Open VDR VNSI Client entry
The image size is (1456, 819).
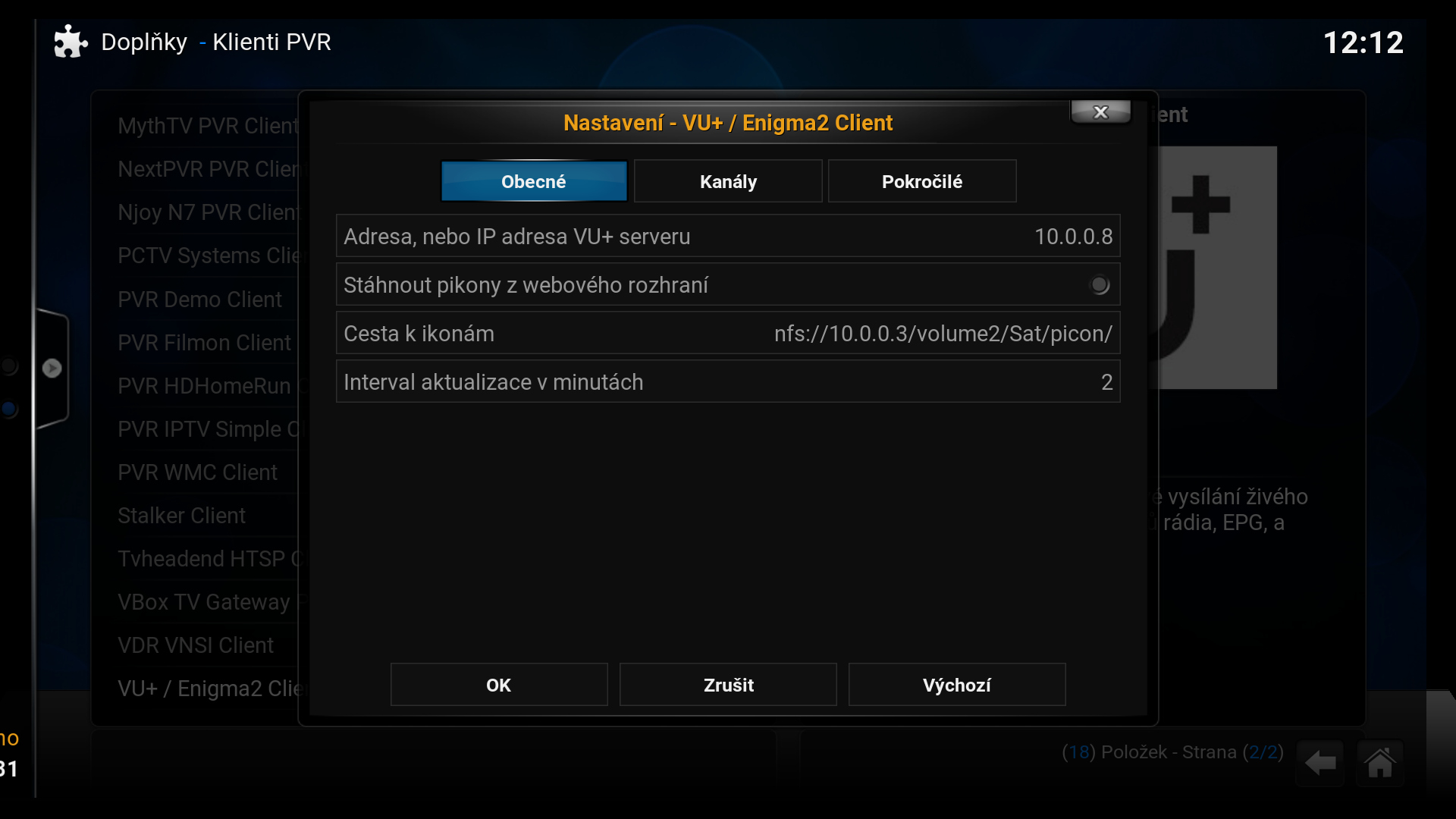point(196,645)
